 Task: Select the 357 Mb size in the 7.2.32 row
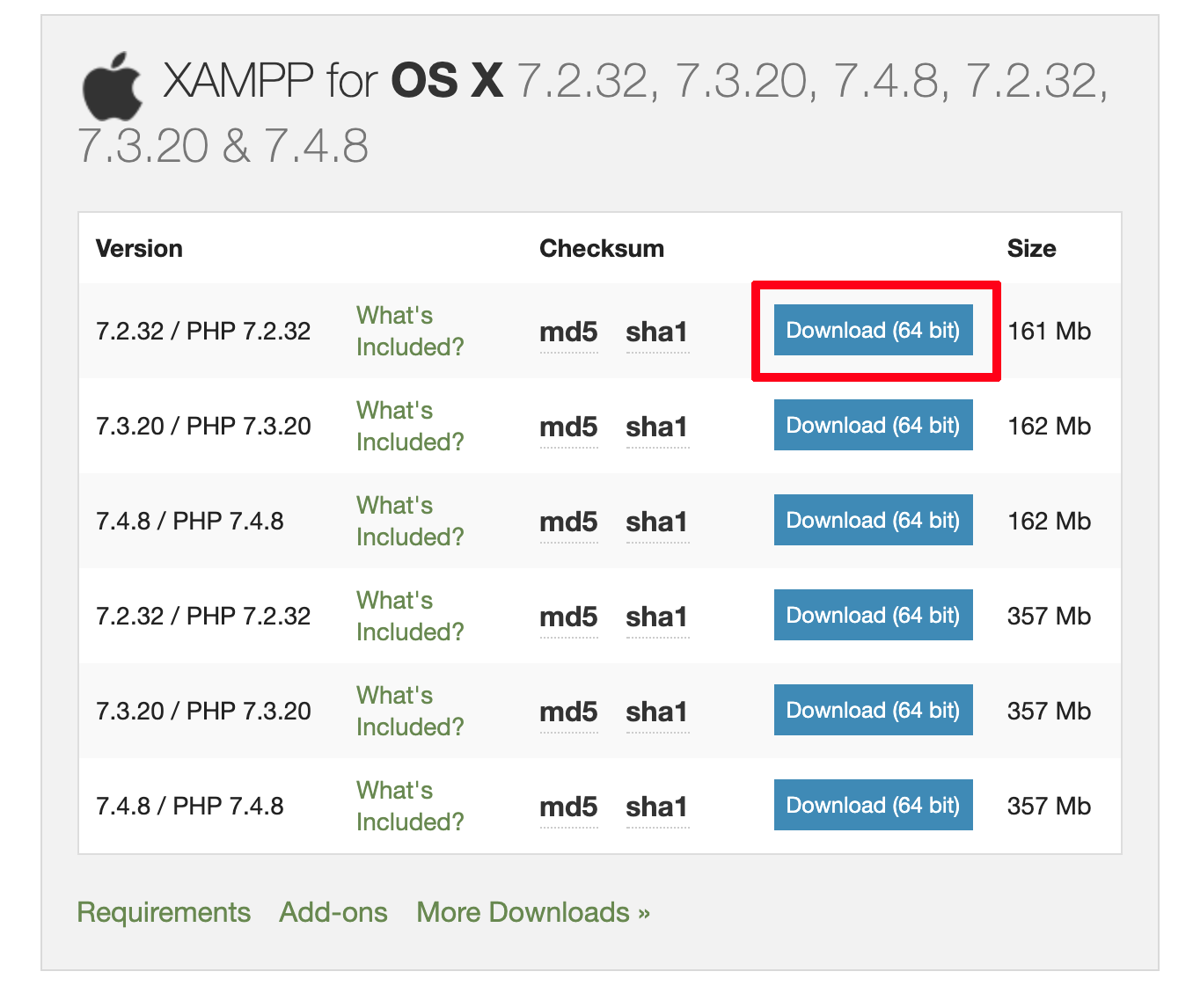[x=1049, y=616]
